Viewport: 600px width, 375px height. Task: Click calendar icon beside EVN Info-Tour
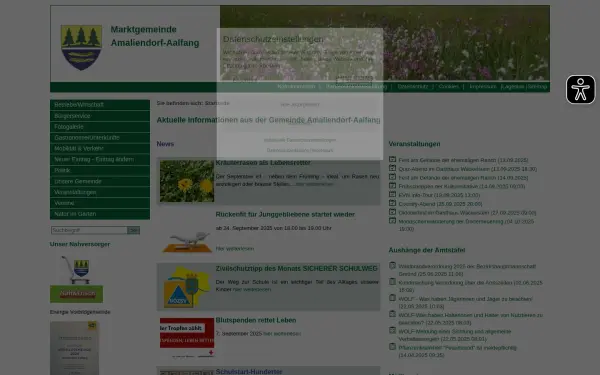392,194
